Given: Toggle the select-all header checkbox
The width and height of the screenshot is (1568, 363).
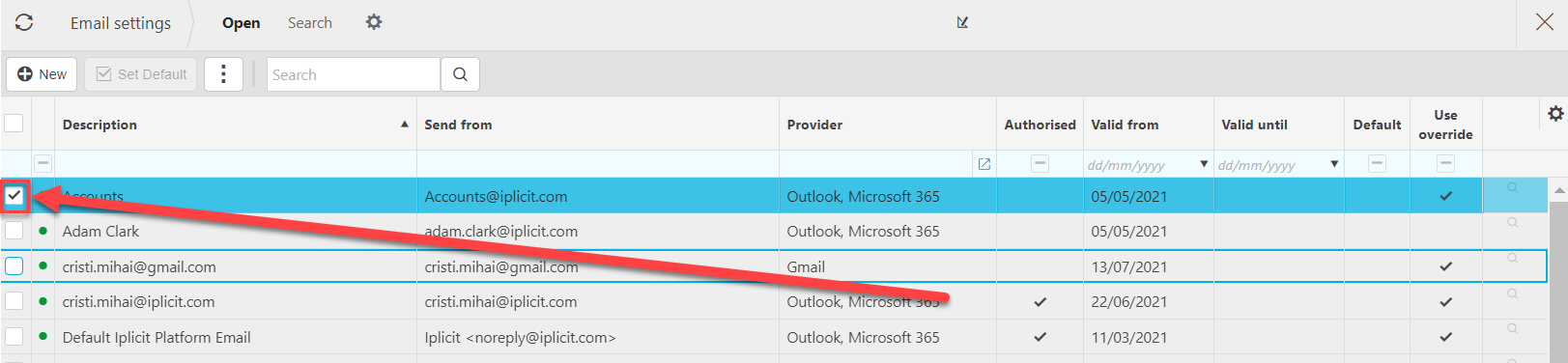Looking at the screenshot, I should [x=14, y=124].
